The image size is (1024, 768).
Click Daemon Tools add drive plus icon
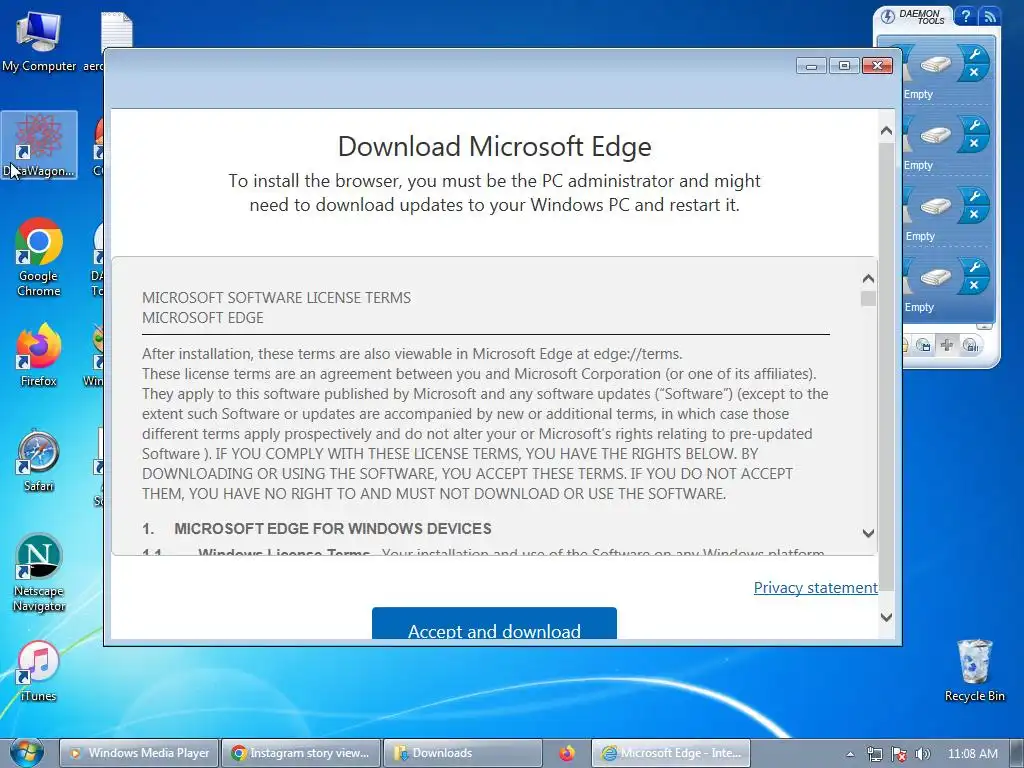click(x=946, y=344)
